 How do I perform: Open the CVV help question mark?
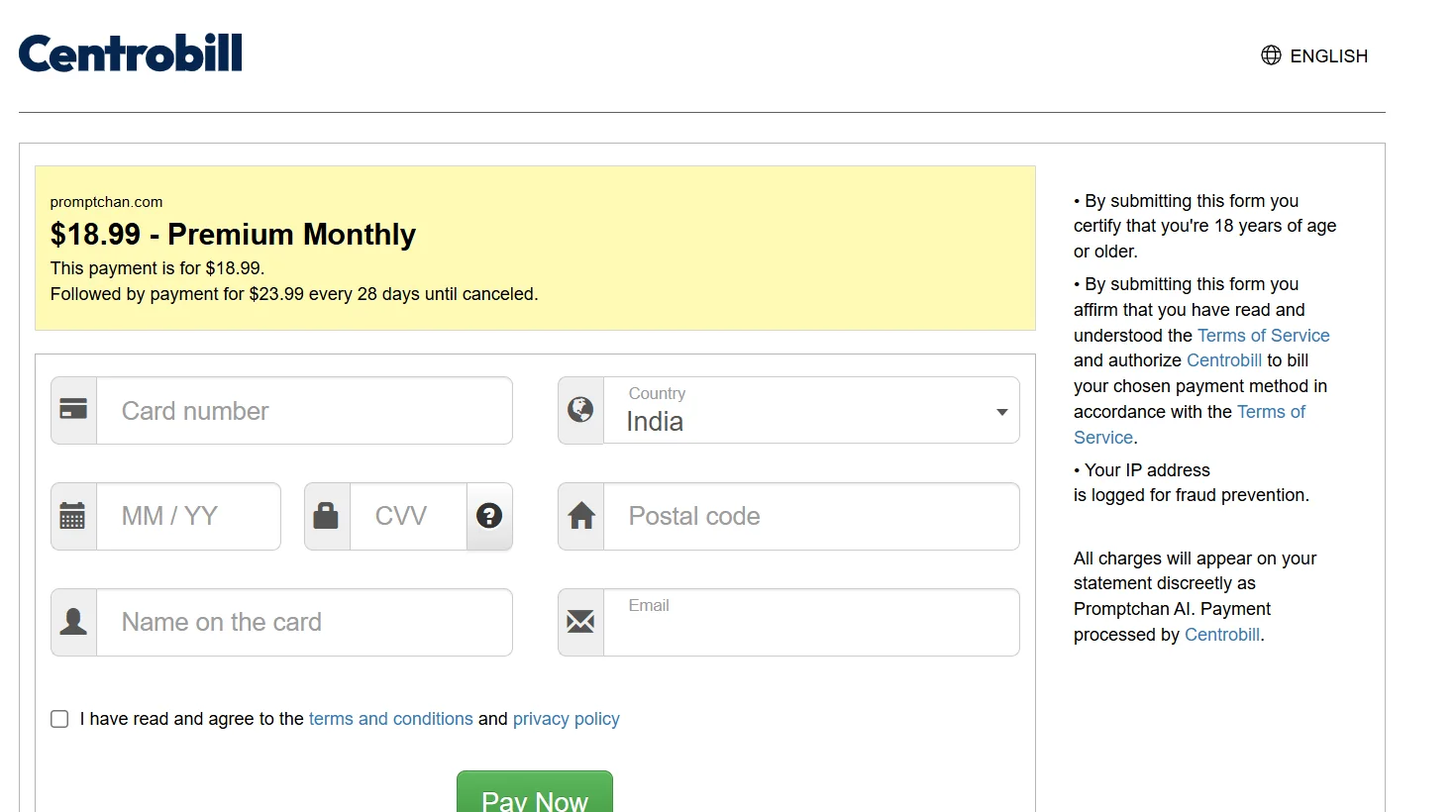click(489, 516)
